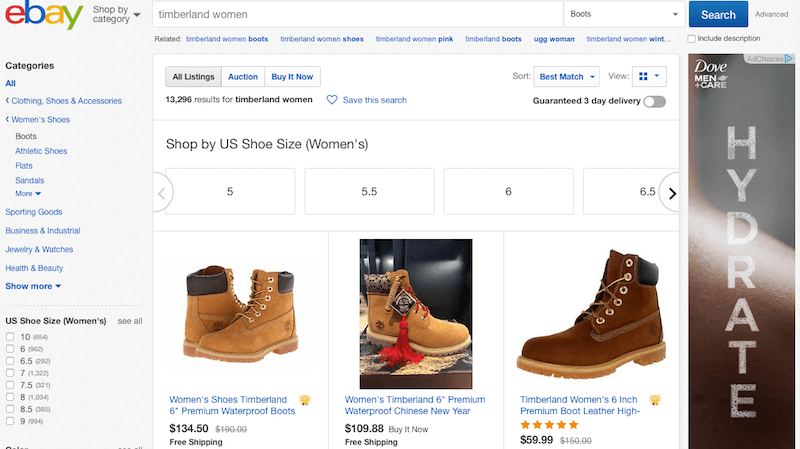Image resolution: width=800 pixels, height=449 pixels.
Task: Check US shoe size 7 filter
Action: (x=10, y=373)
